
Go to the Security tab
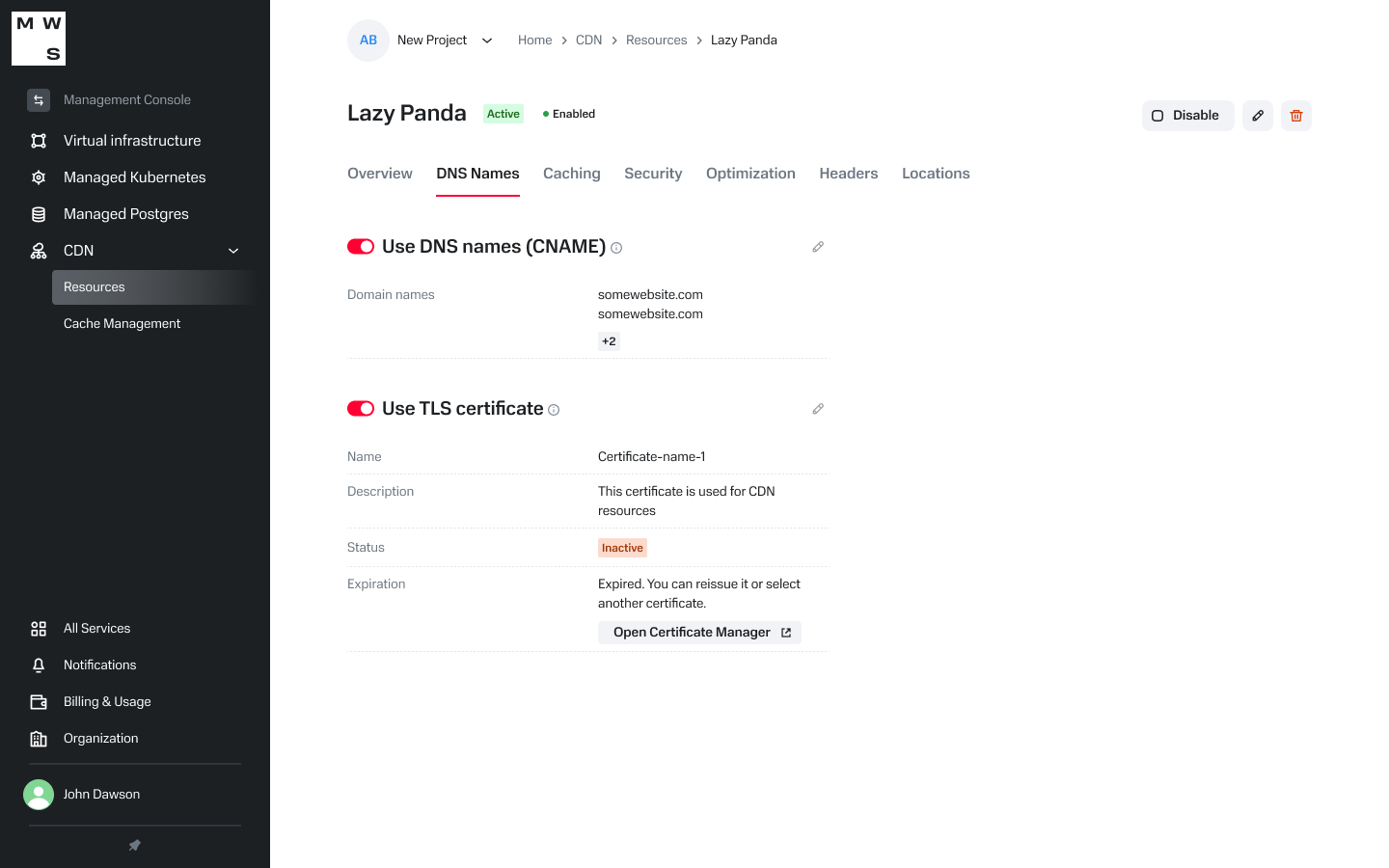[x=653, y=174]
